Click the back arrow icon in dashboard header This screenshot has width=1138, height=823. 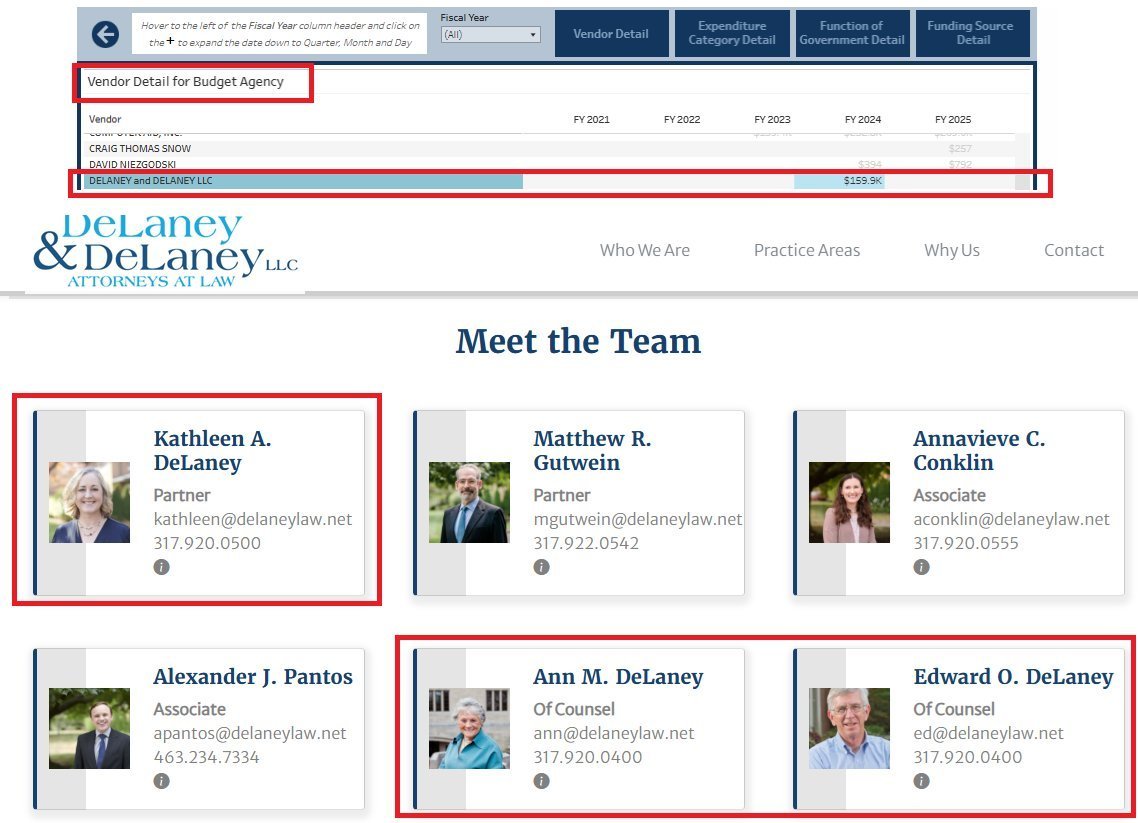point(105,34)
